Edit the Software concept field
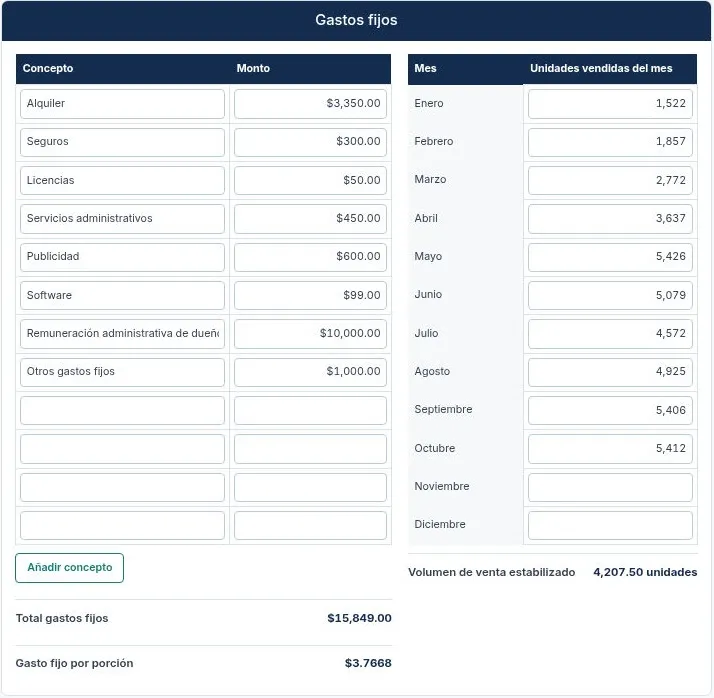The image size is (714, 698). coord(122,295)
